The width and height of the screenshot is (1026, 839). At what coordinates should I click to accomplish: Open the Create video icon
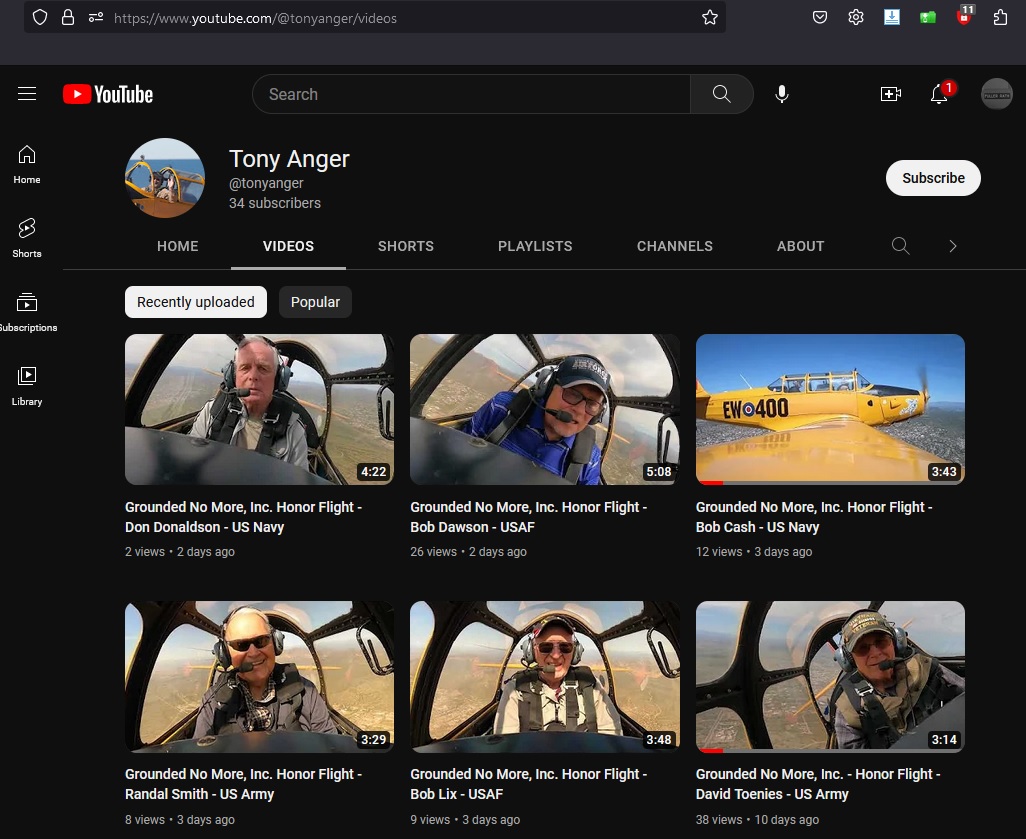coord(890,94)
